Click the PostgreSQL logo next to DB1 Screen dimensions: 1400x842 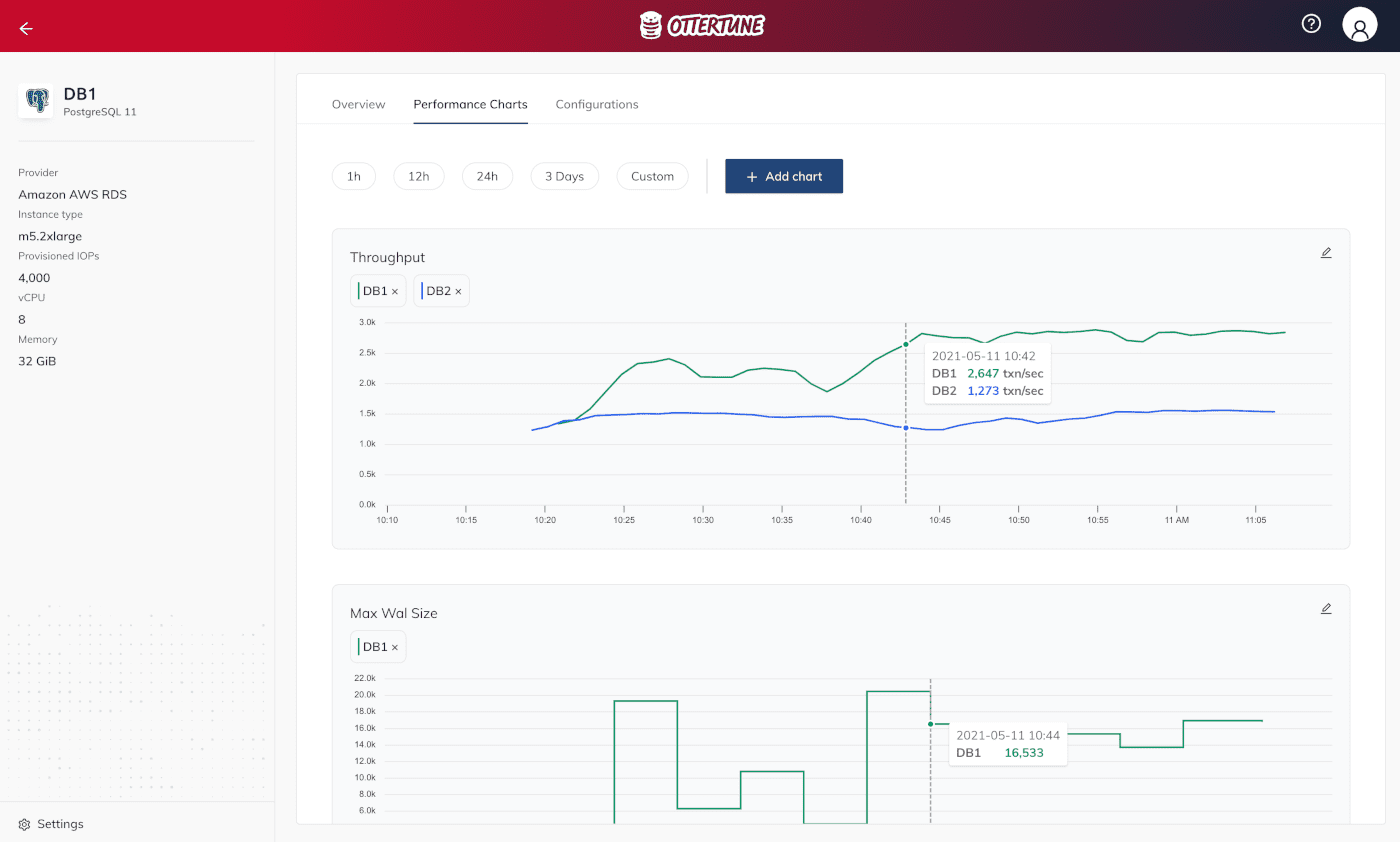pyautogui.click(x=37, y=100)
